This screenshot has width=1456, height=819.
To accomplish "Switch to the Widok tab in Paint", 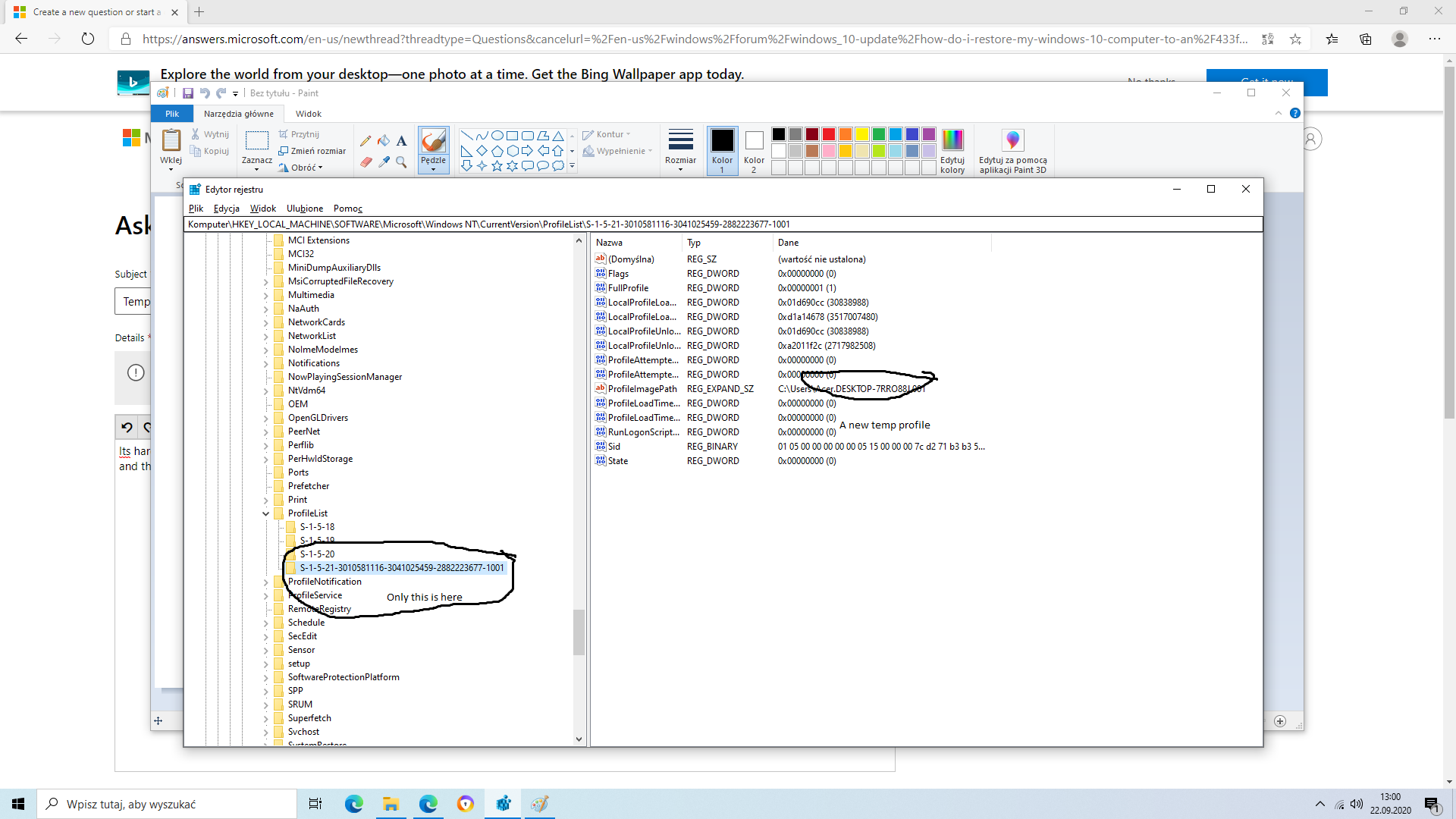I will tap(309, 114).
